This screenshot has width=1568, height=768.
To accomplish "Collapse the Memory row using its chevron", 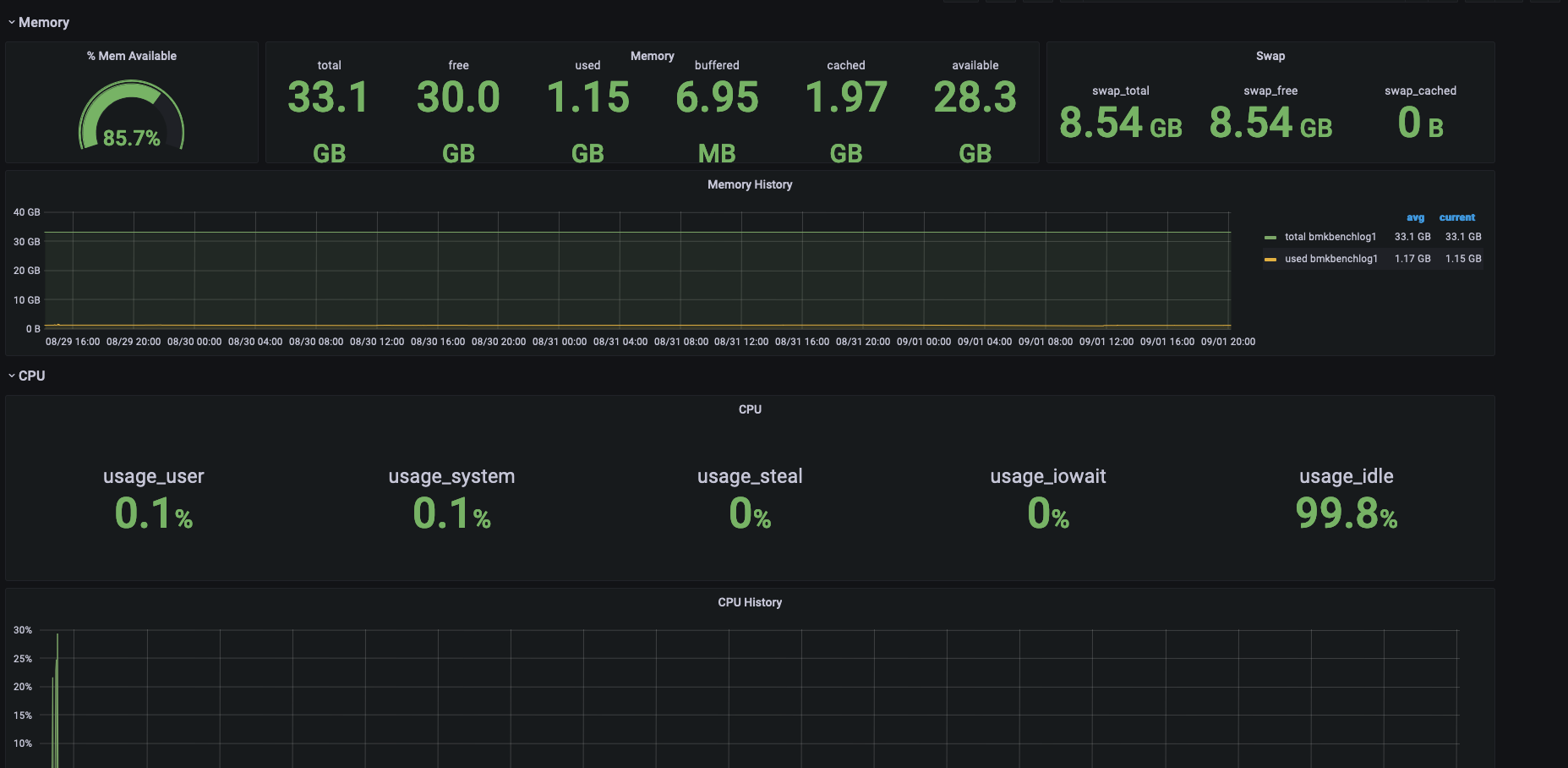I will (11, 23).
